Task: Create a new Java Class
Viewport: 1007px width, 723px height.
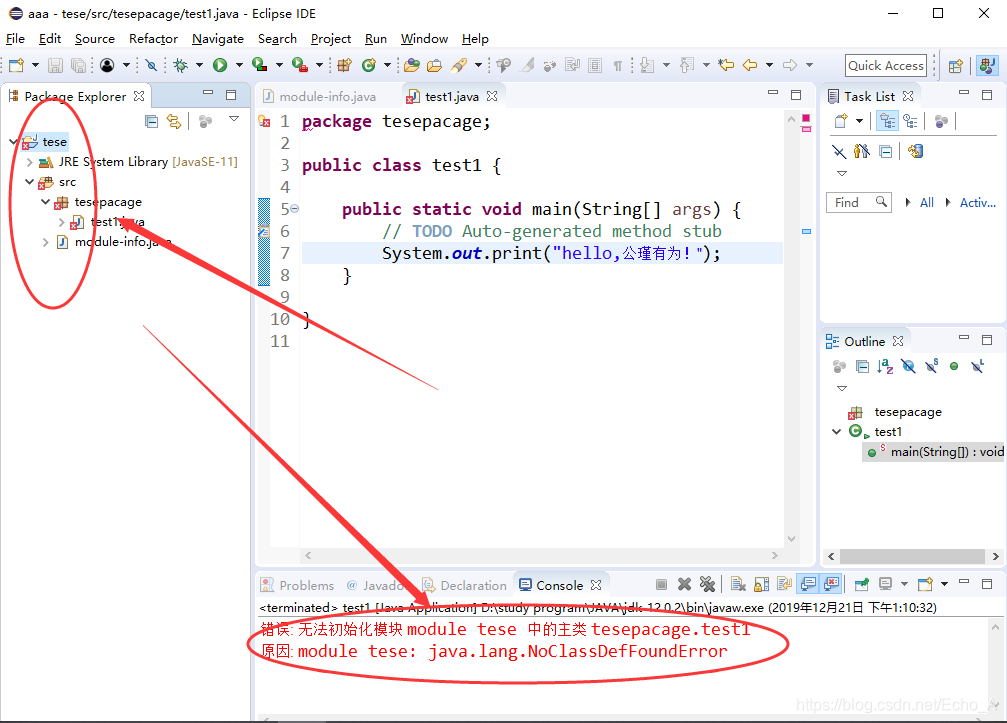Action: [369, 65]
